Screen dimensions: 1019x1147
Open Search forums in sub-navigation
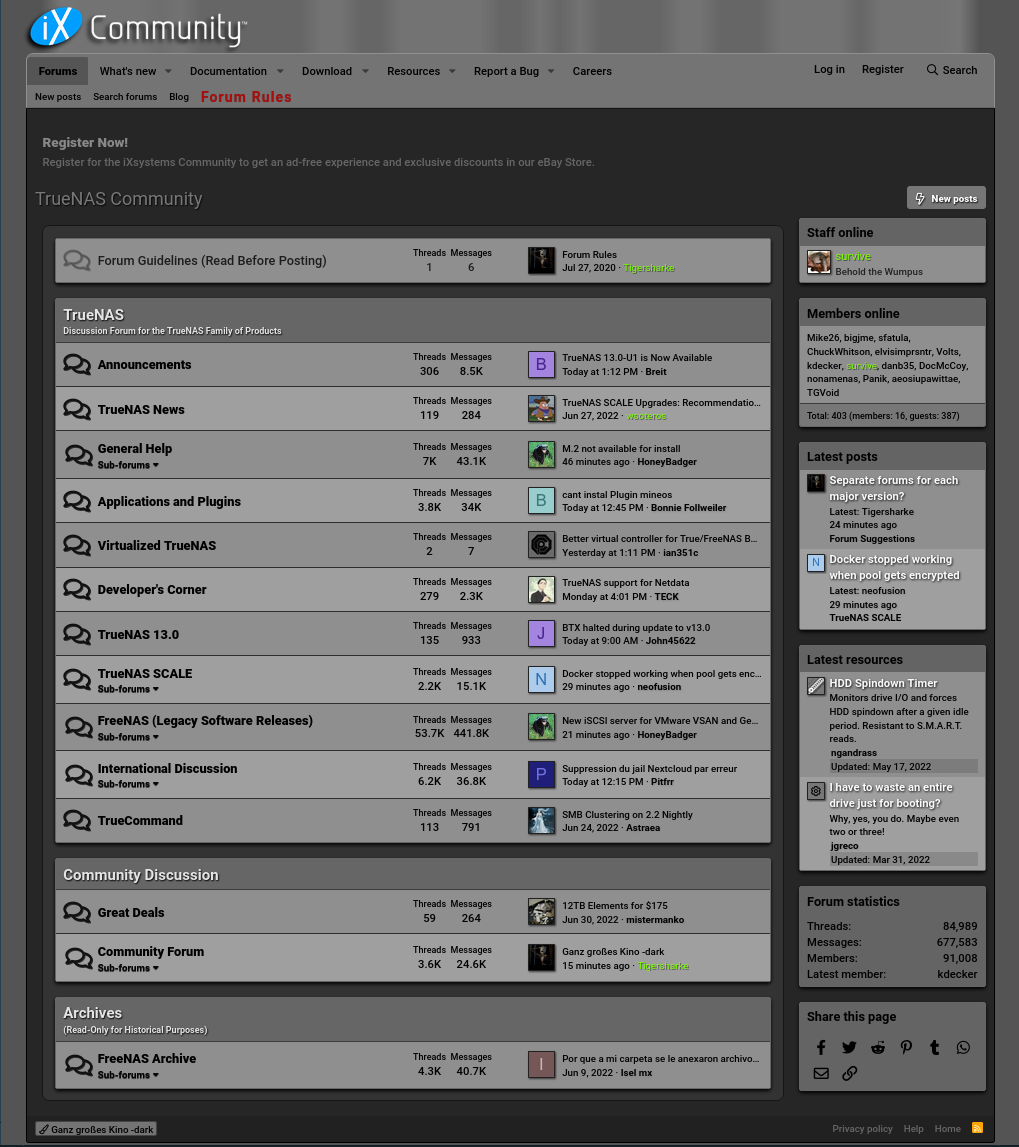point(125,97)
